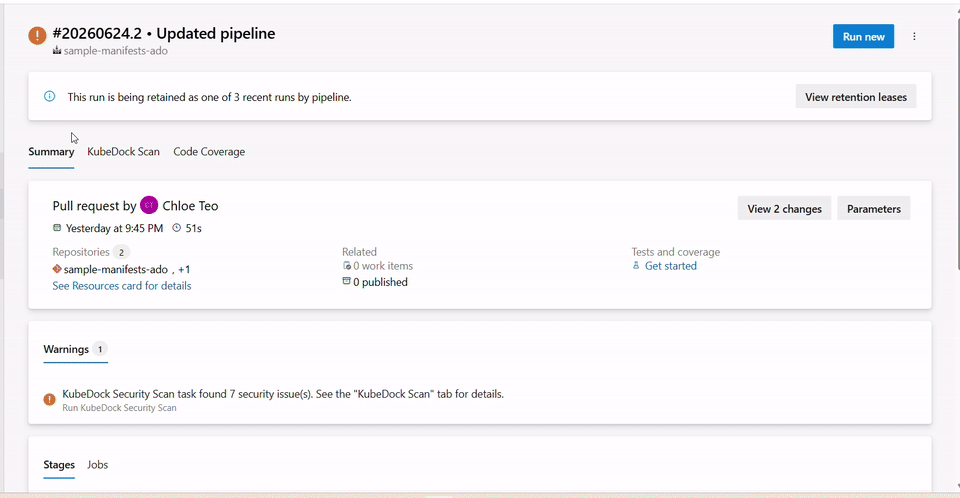Click the Repositories count badge showing 2
Image resolution: width=960 pixels, height=498 pixels.
point(121,252)
